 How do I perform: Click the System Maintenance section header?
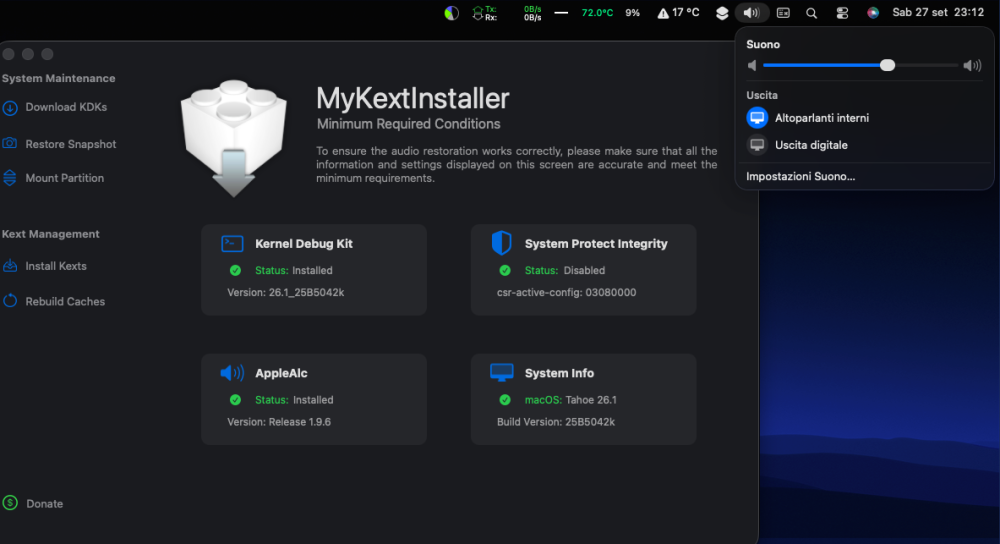[58, 78]
